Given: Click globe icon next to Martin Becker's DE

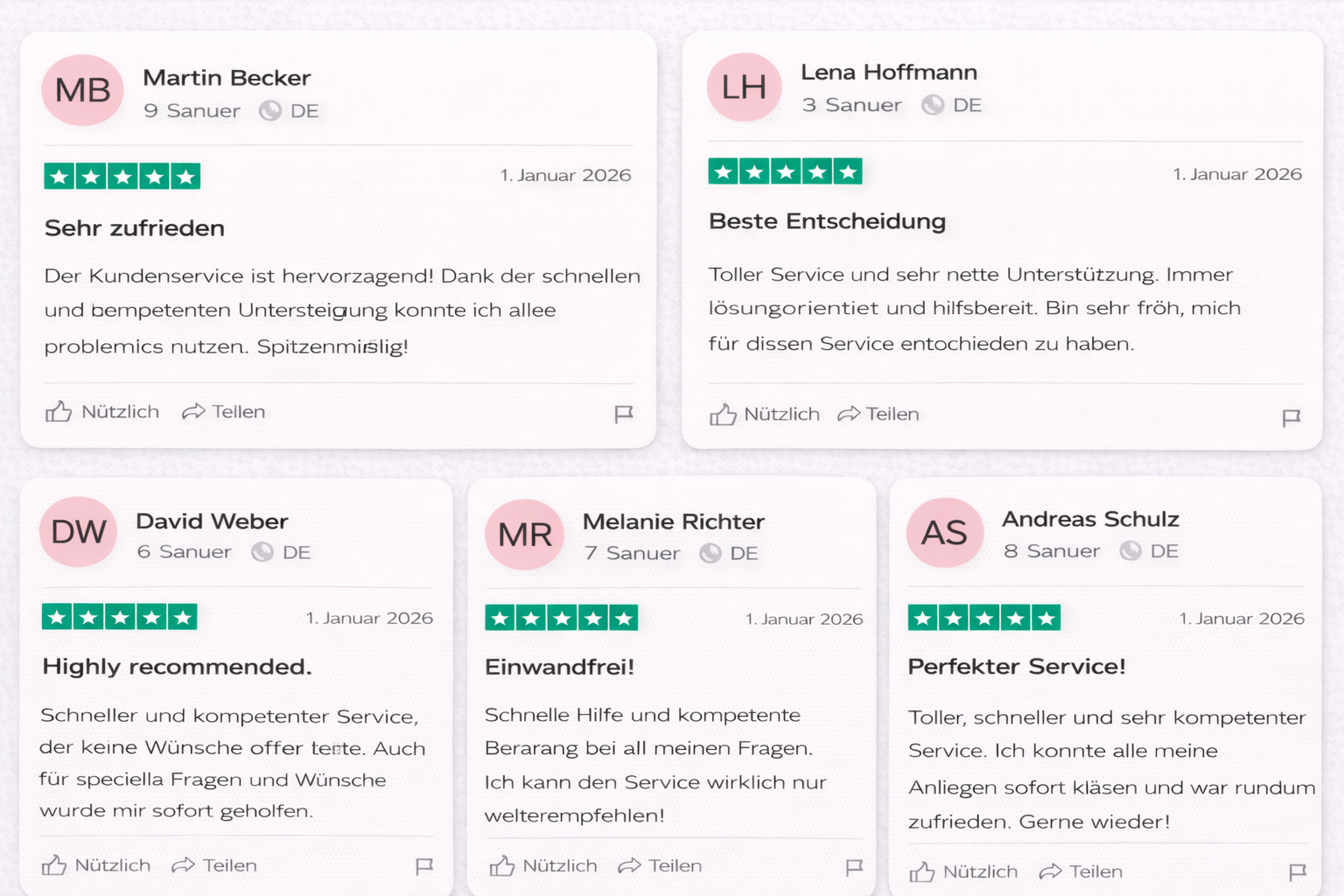Looking at the screenshot, I should click(270, 111).
